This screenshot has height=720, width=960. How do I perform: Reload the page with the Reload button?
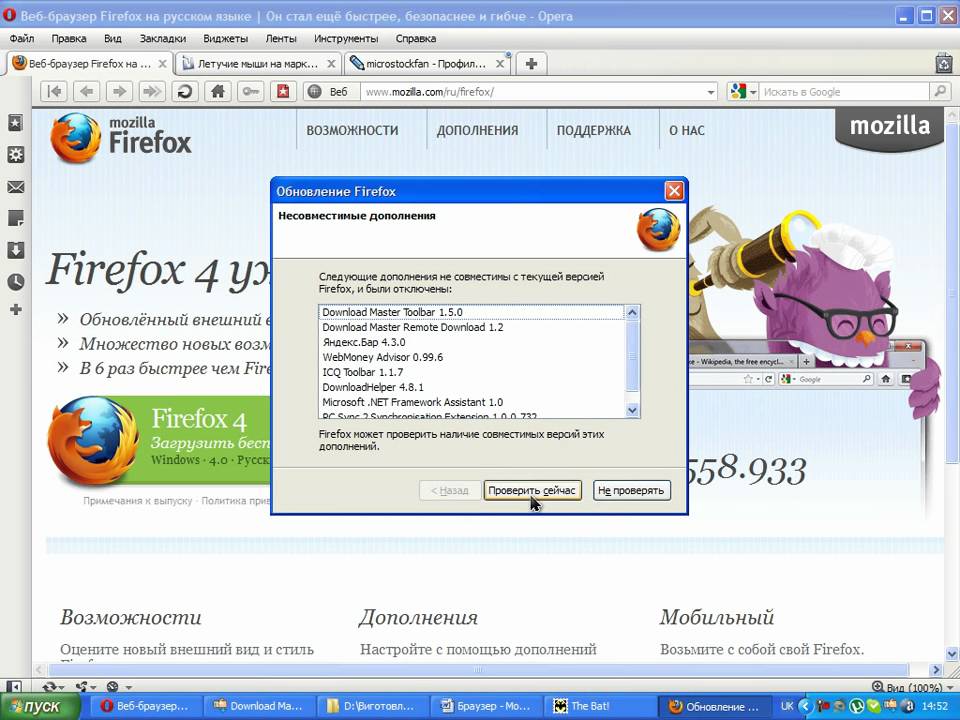pyautogui.click(x=184, y=92)
